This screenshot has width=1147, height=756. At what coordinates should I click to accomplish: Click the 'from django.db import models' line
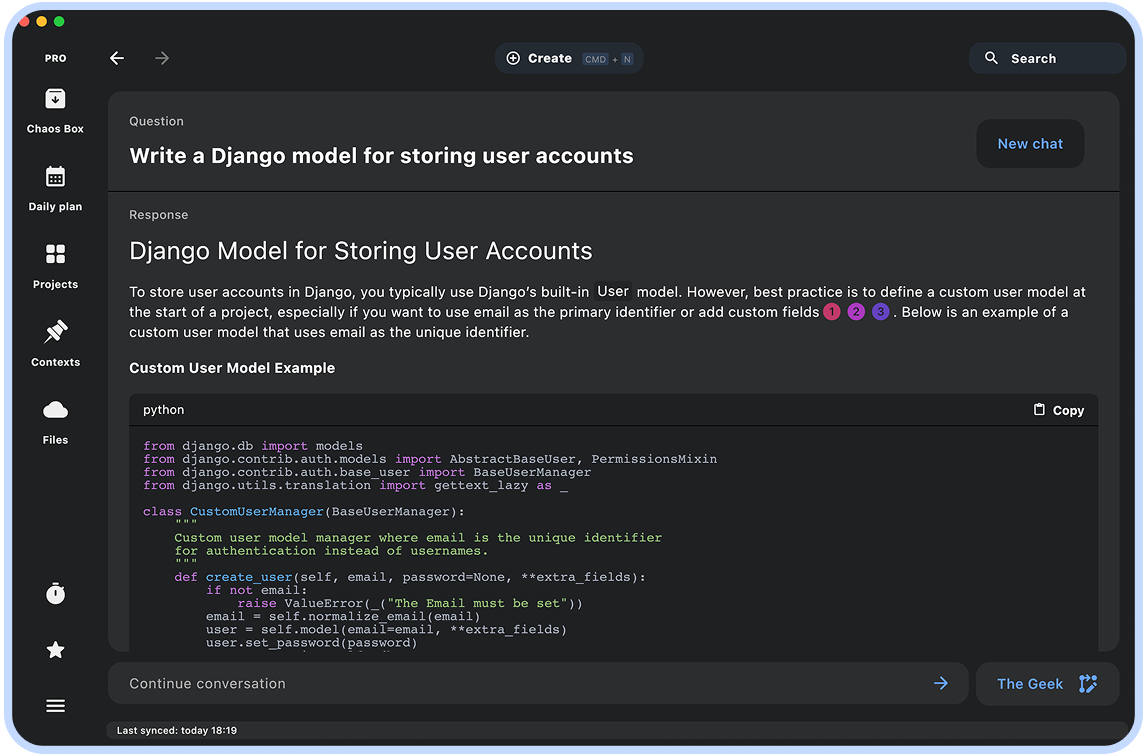pyautogui.click(x=253, y=446)
